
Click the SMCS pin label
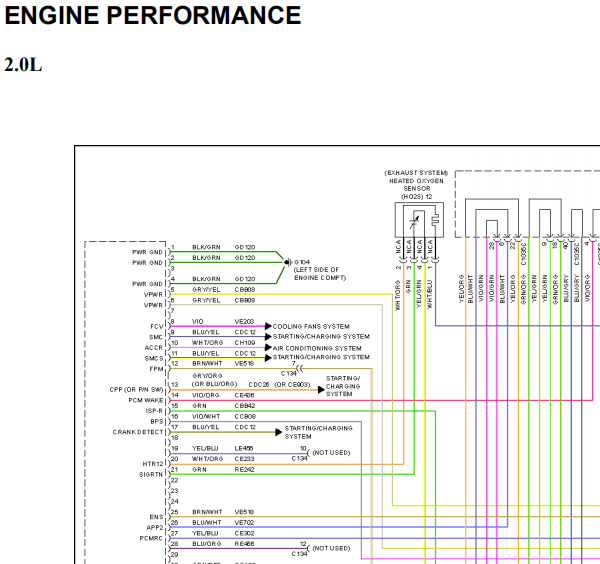[154, 359]
